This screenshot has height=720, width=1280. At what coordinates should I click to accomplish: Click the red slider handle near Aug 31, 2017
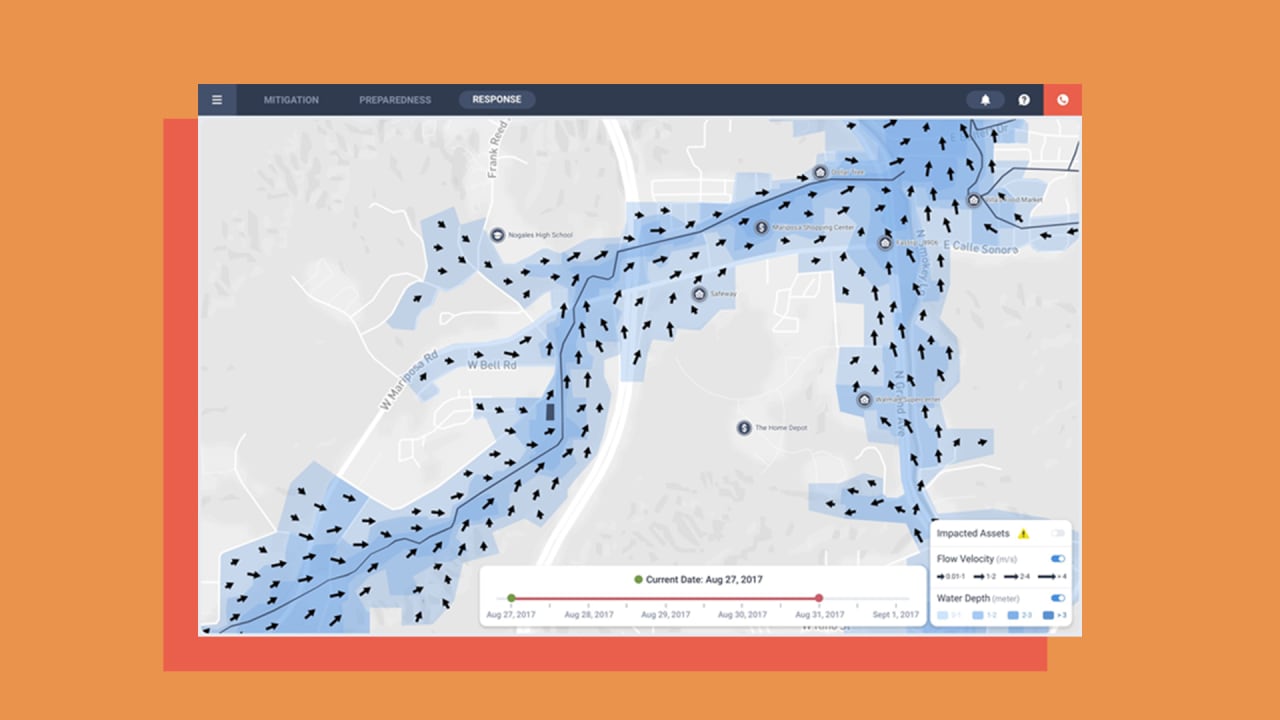[x=818, y=598]
